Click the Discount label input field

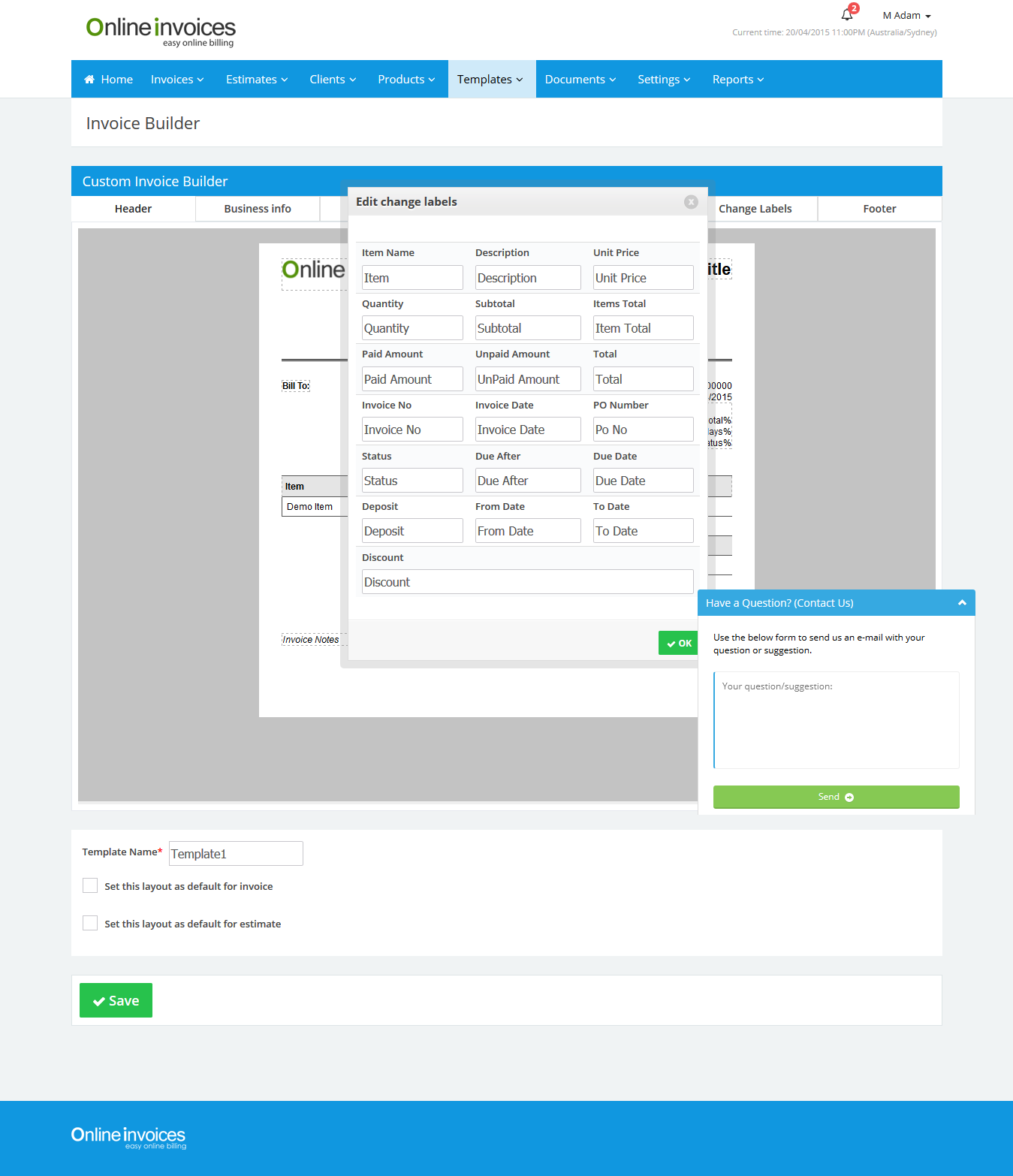(x=527, y=582)
